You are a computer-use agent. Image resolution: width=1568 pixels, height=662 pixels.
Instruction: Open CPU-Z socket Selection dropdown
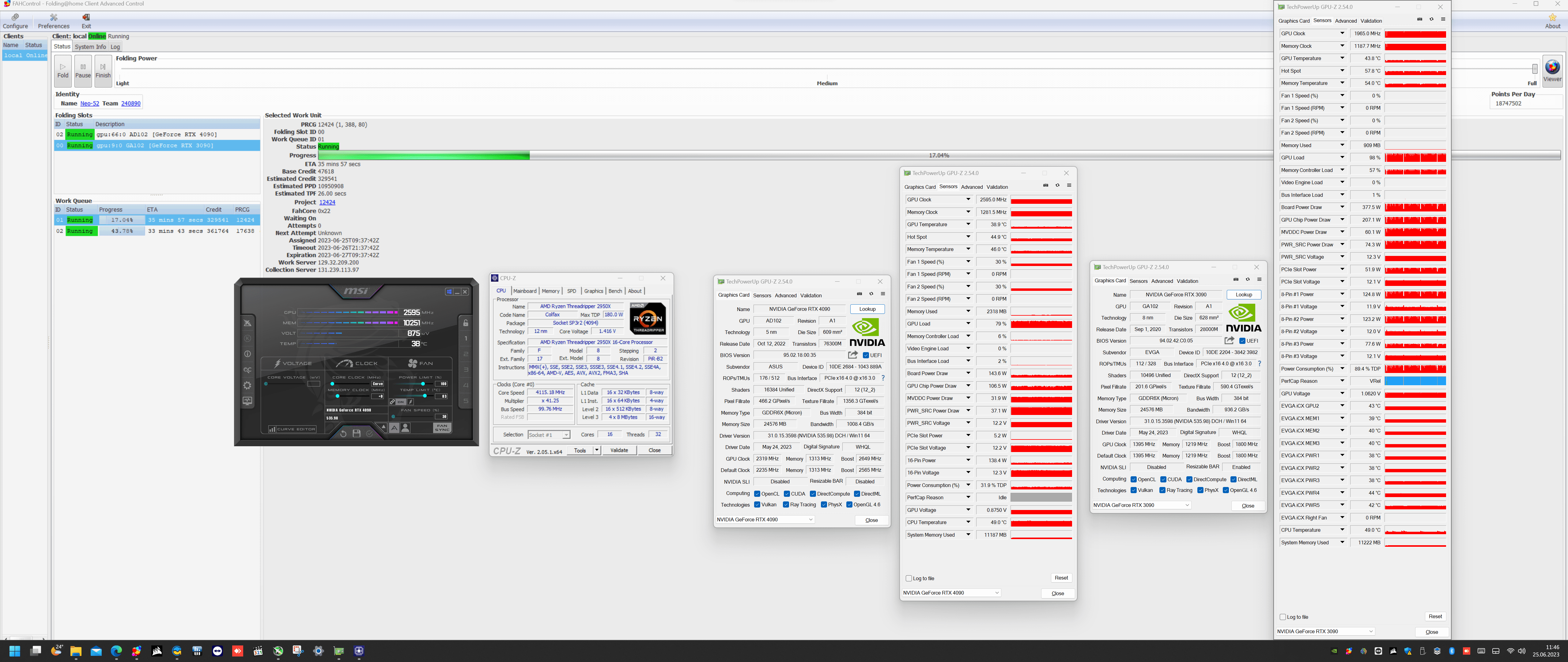(548, 435)
